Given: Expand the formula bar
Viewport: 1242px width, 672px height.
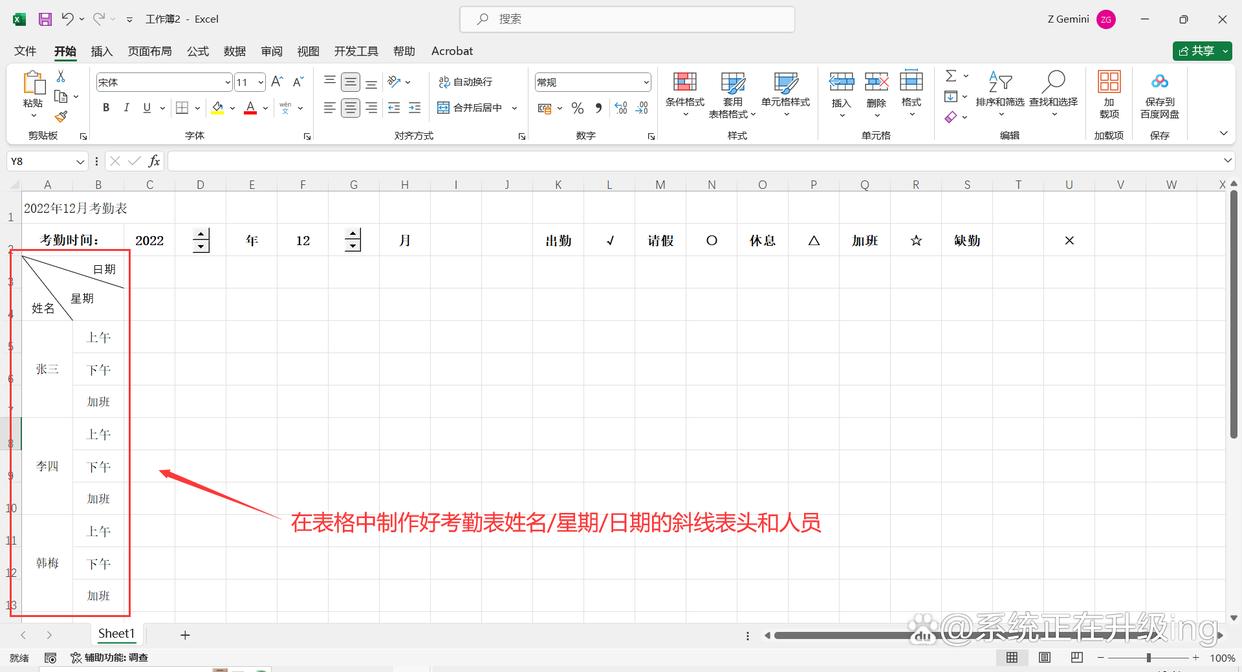Looking at the screenshot, I should 1228,161.
